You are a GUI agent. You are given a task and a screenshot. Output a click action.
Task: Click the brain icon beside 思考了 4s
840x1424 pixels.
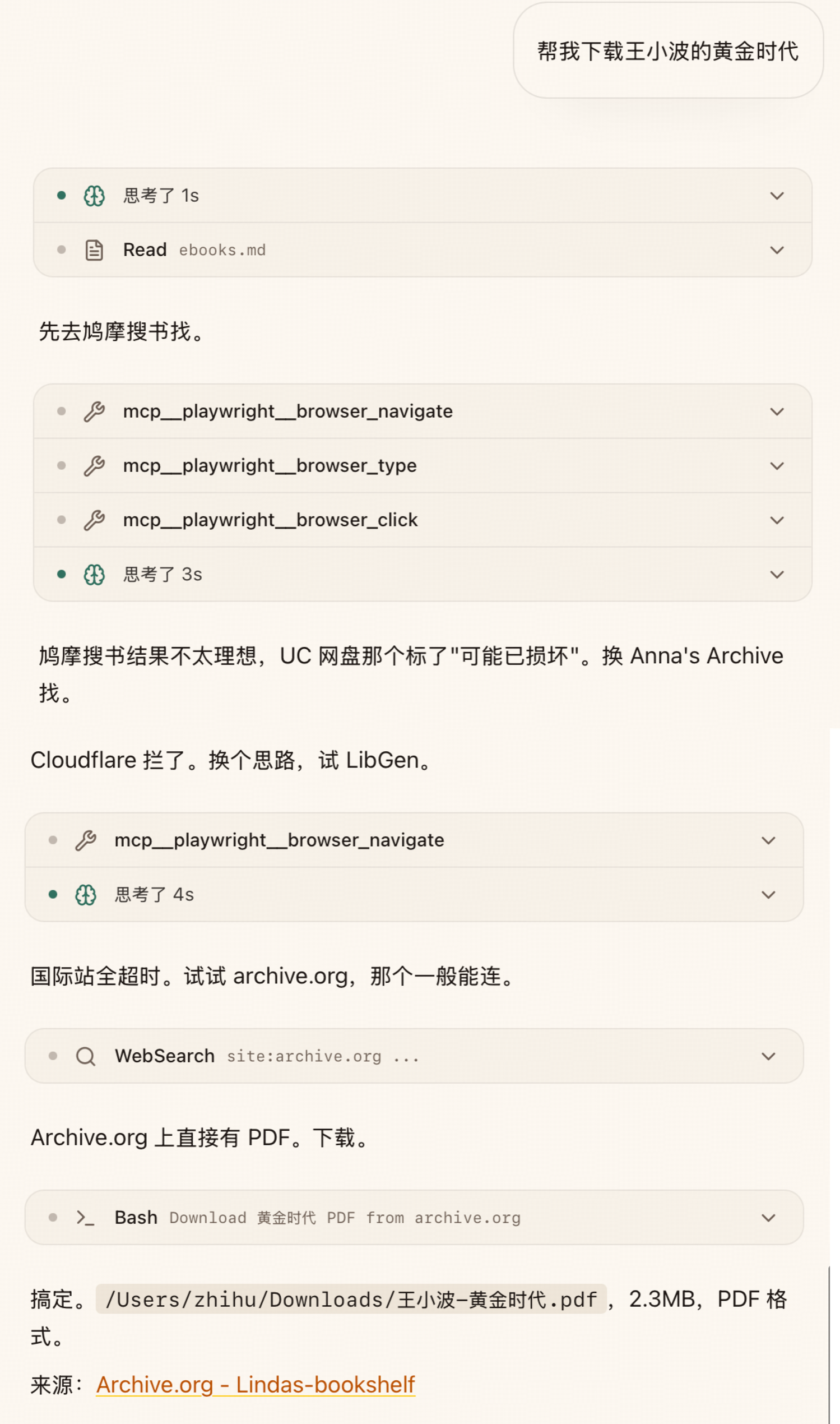click(x=86, y=895)
